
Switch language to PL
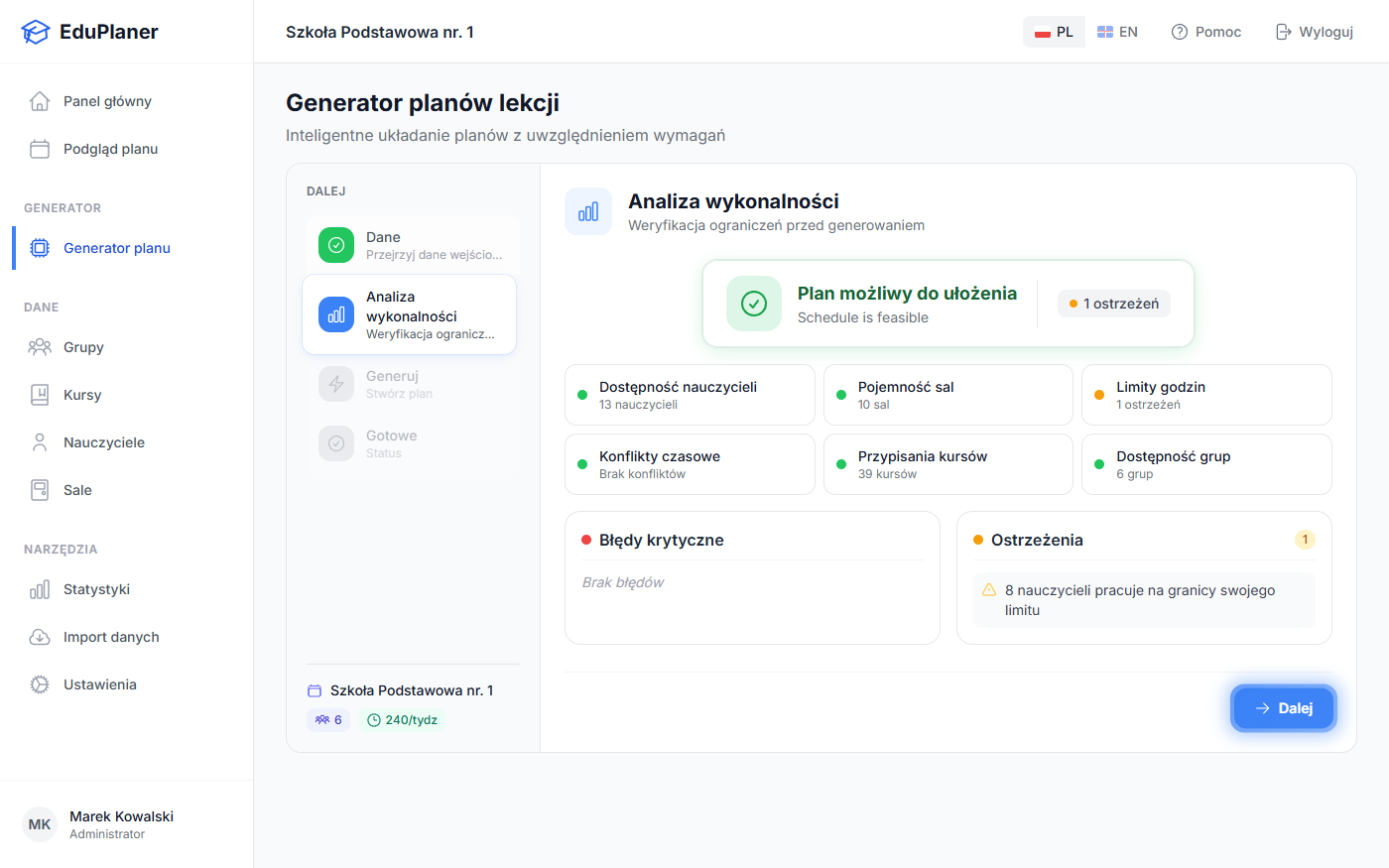click(x=1054, y=32)
